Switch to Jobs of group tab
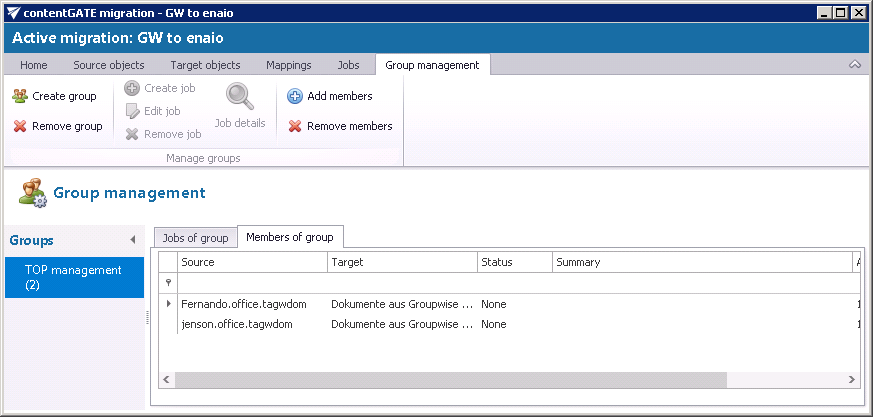The height and width of the screenshot is (417, 873). click(x=196, y=237)
